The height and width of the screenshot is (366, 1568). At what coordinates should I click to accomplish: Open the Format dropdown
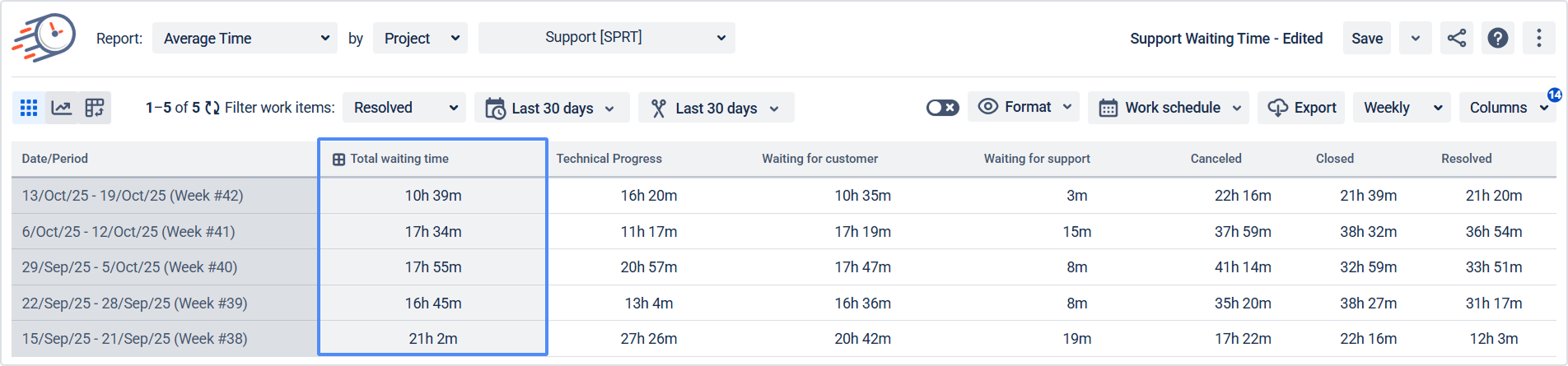1024,107
